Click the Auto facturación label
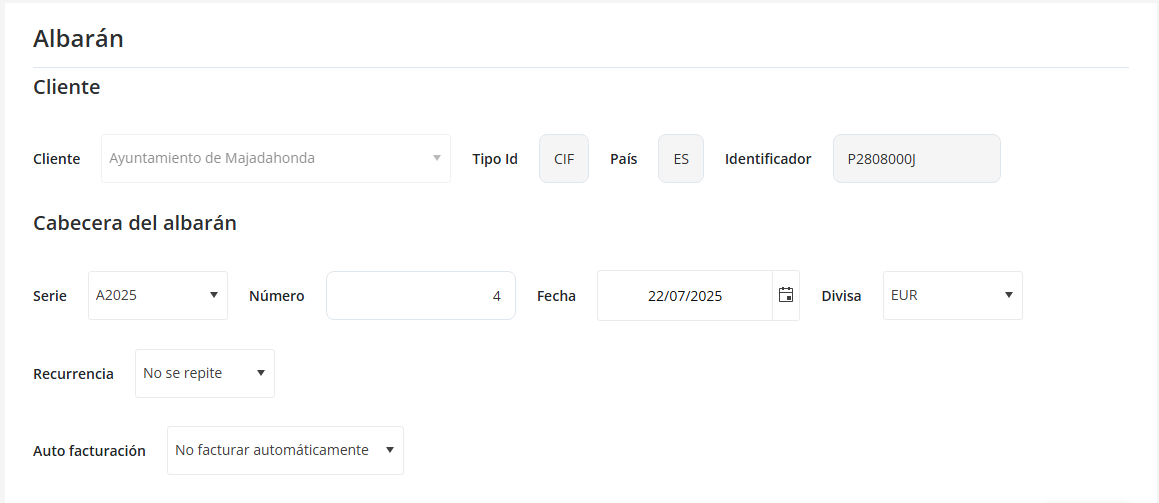 click(x=89, y=451)
